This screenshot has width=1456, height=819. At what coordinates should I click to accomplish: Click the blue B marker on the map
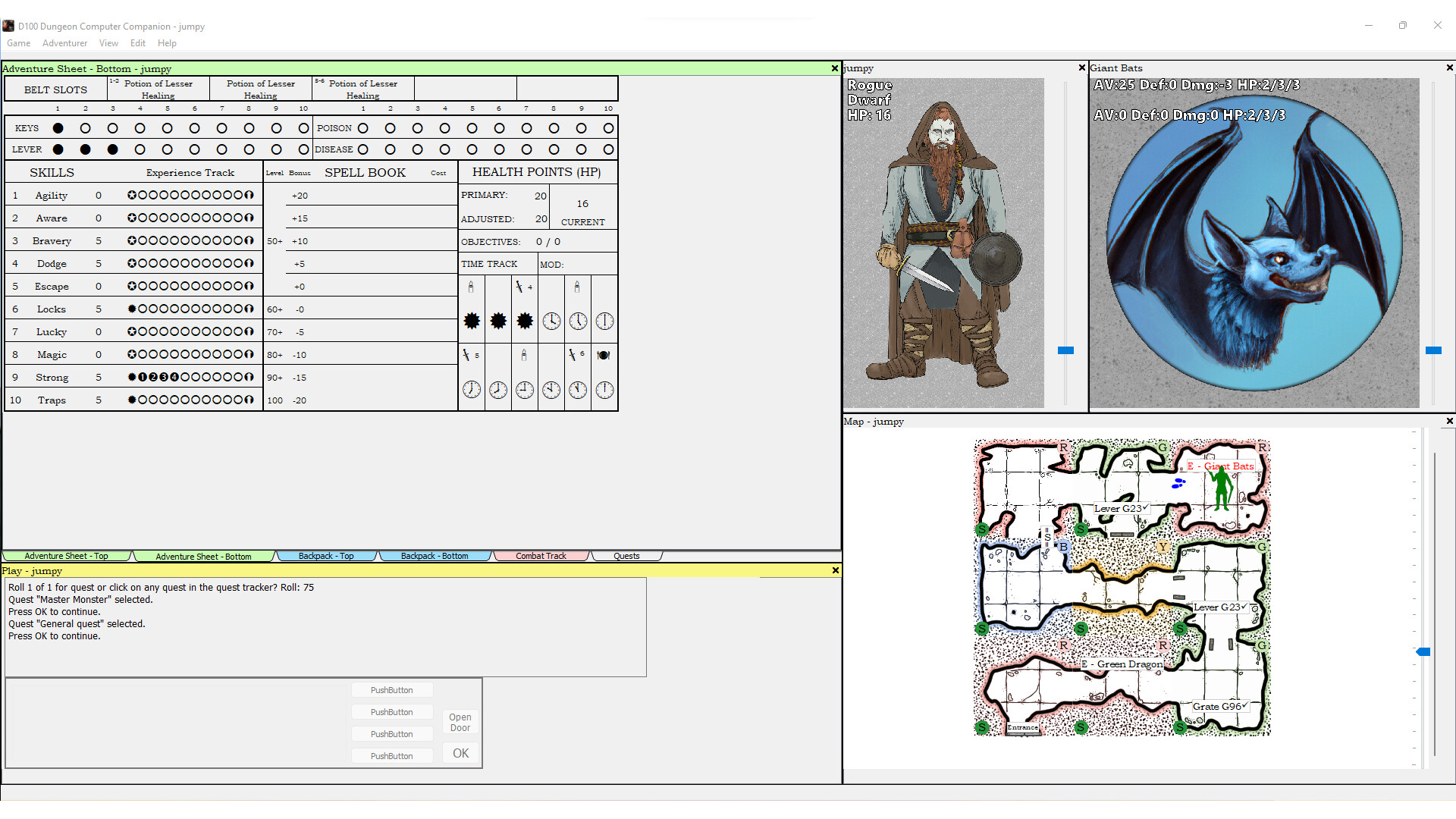pos(1065,546)
